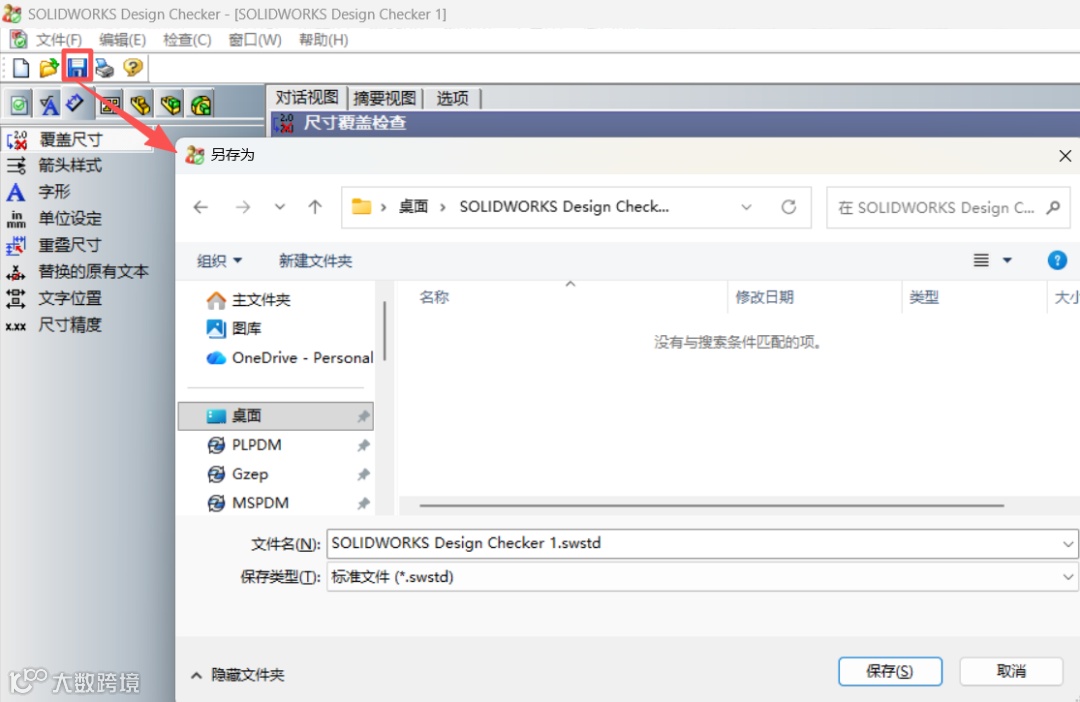The width and height of the screenshot is (1080, 702).
Task: Select OneDrive - Personal in navigation pane
Action: pyautogui.click(x=289, y=358)
